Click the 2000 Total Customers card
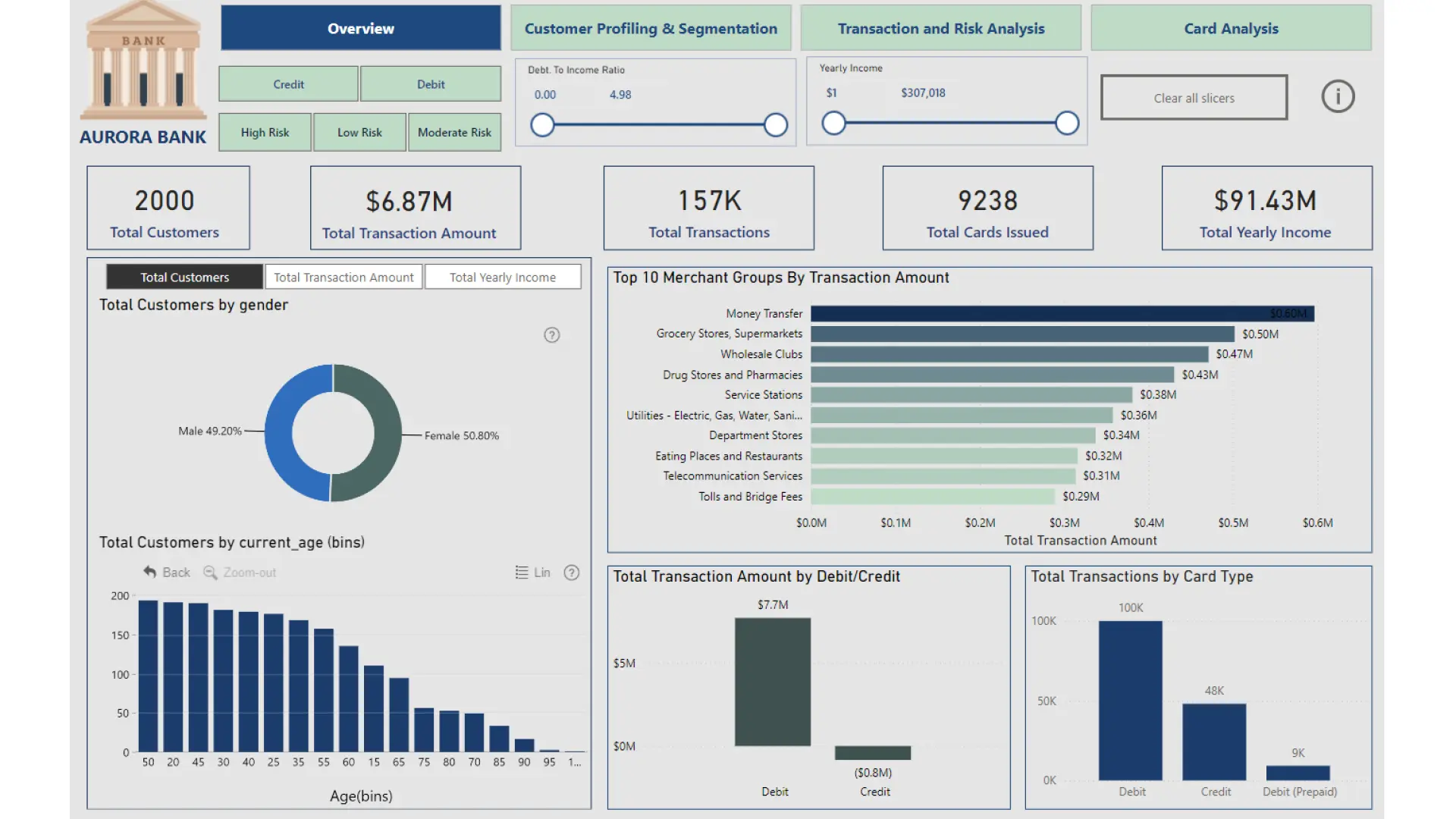The image size is (1456, 819). pyautogui.click(x=168, y=208)
